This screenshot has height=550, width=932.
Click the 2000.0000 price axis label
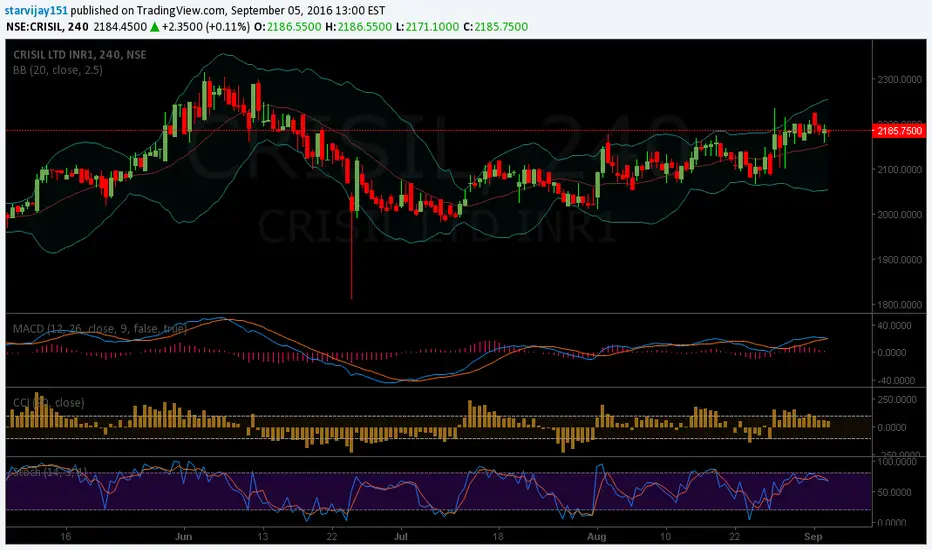tap(899, 215)
